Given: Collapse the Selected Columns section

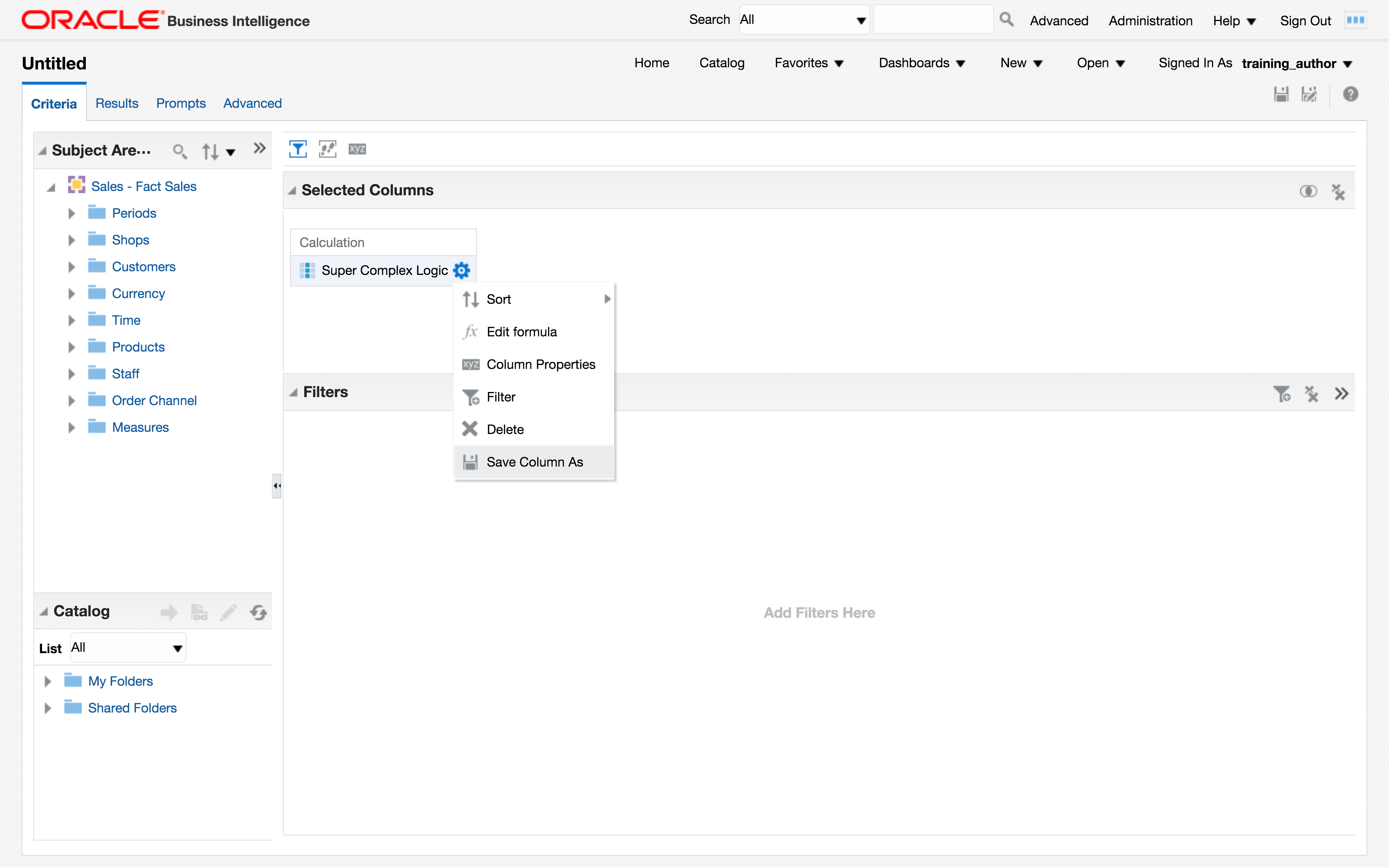Looking at the screenshot, I should [293, 191].
